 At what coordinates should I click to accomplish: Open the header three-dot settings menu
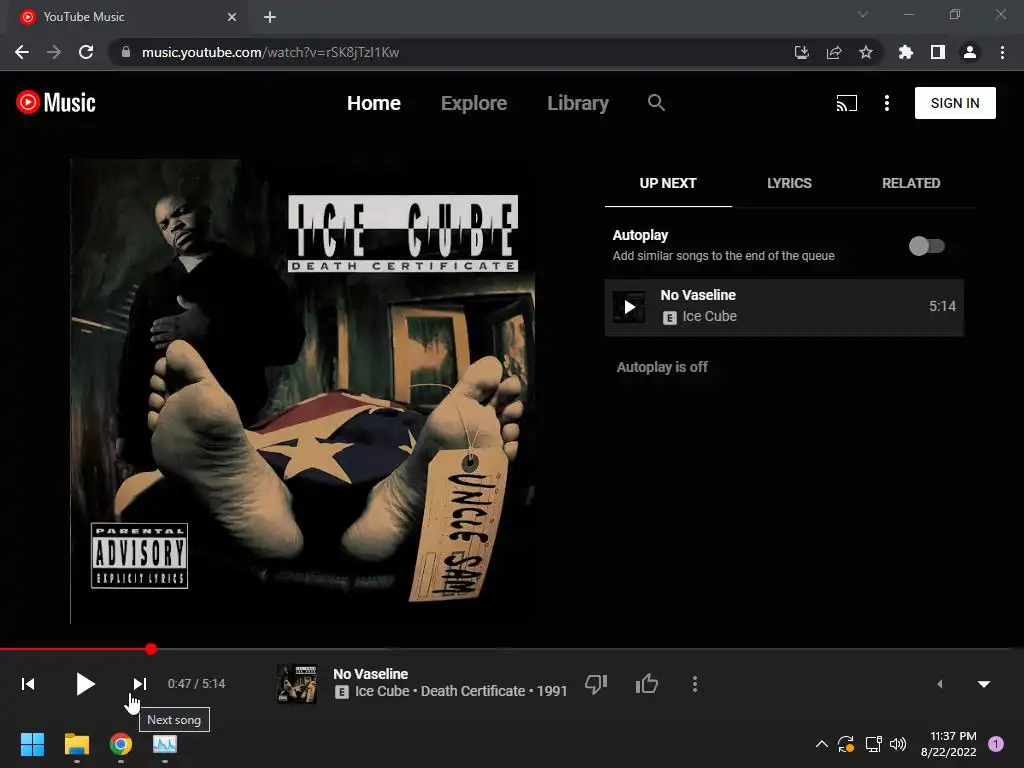(886, 103)
